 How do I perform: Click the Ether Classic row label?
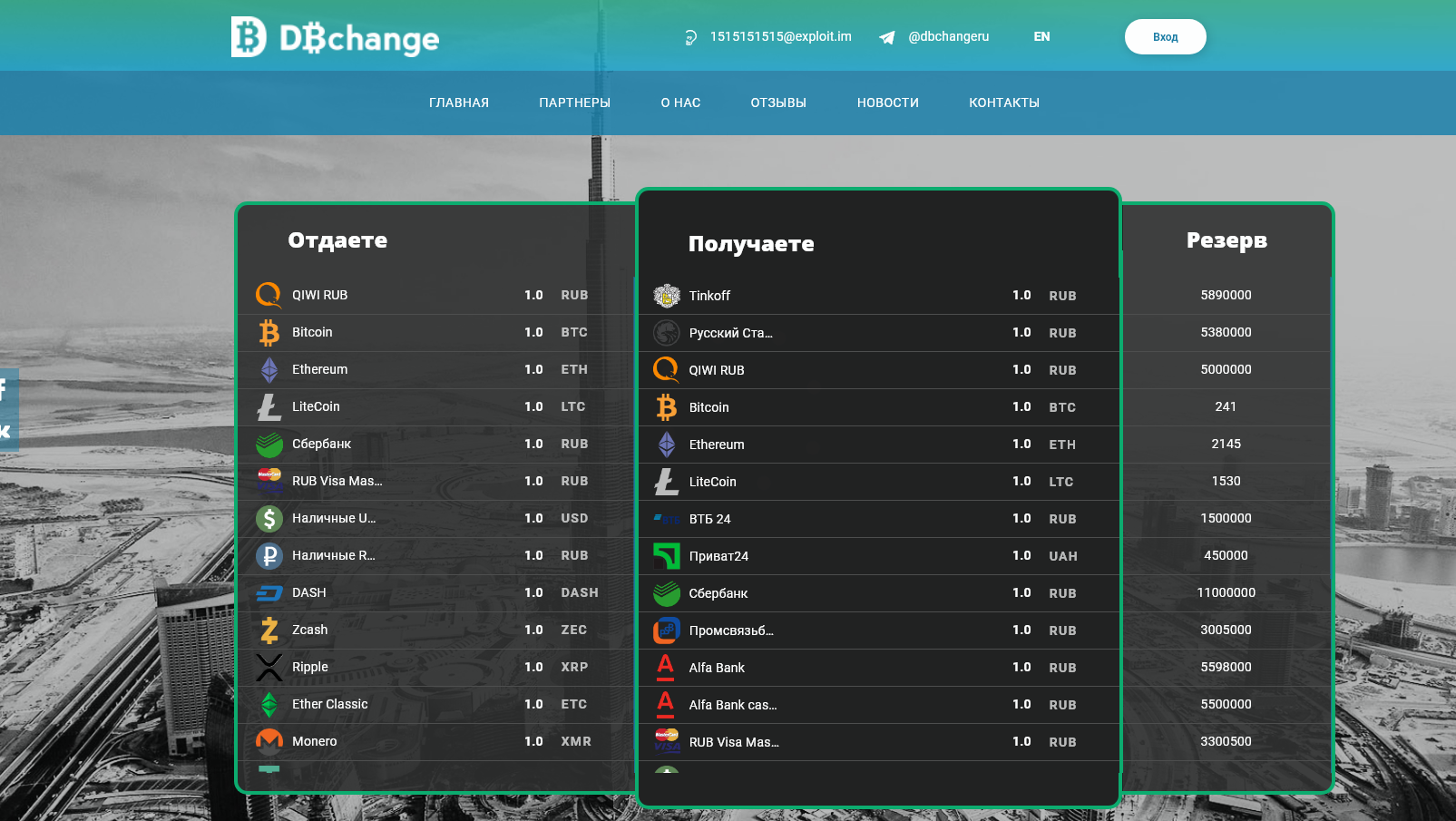[330, 704]
